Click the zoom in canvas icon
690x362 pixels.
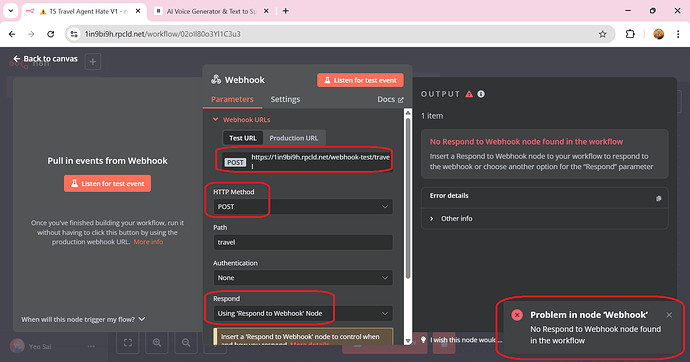(157, 343)
